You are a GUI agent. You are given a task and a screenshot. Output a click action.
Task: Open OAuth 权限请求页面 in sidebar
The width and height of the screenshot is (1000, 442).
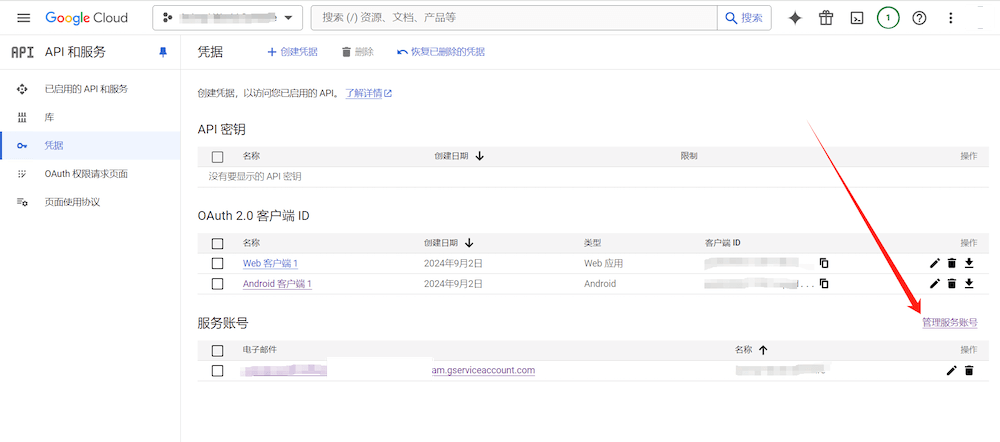(86, 174)
